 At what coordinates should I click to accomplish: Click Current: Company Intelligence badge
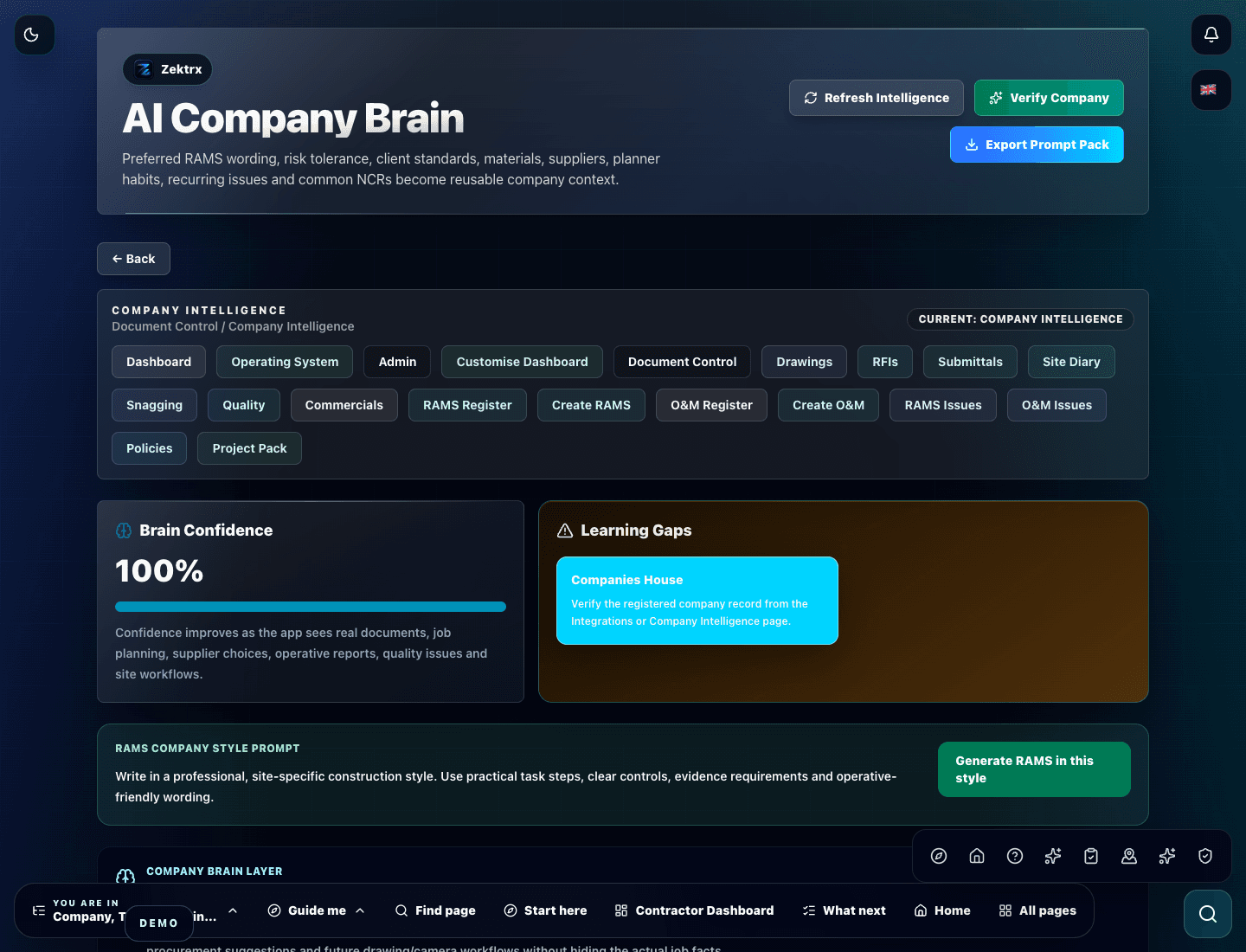tap(1020, 319)
